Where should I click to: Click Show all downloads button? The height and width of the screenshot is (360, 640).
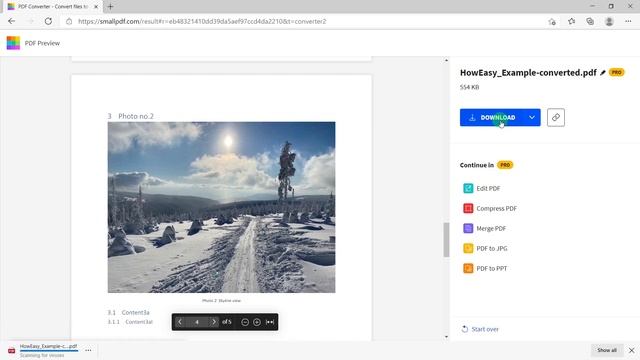(607, 350)
